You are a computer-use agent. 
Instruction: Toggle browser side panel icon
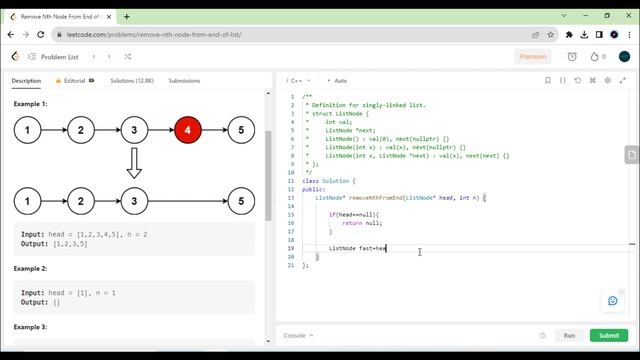(x=599, y=35)
